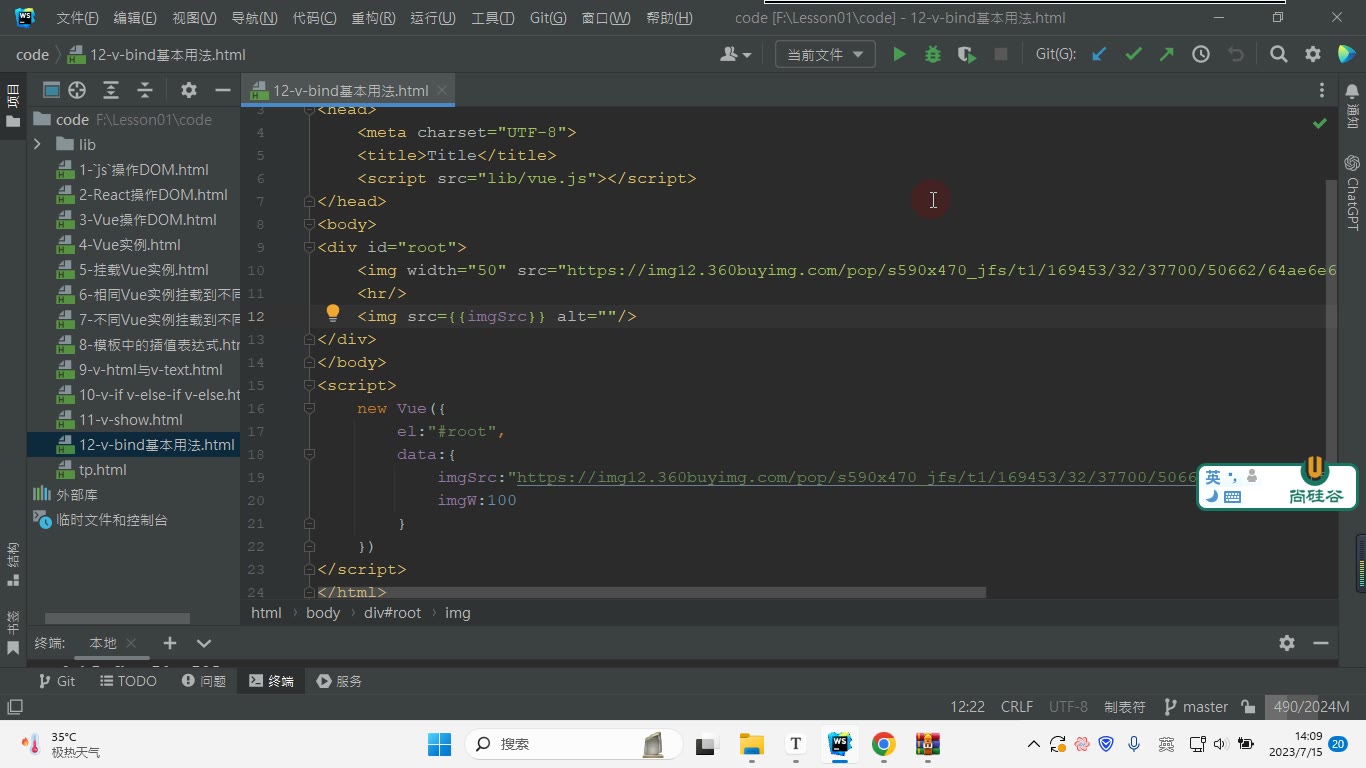
Task: Open the terminal new session dropdown arrow
Action: 204,643
